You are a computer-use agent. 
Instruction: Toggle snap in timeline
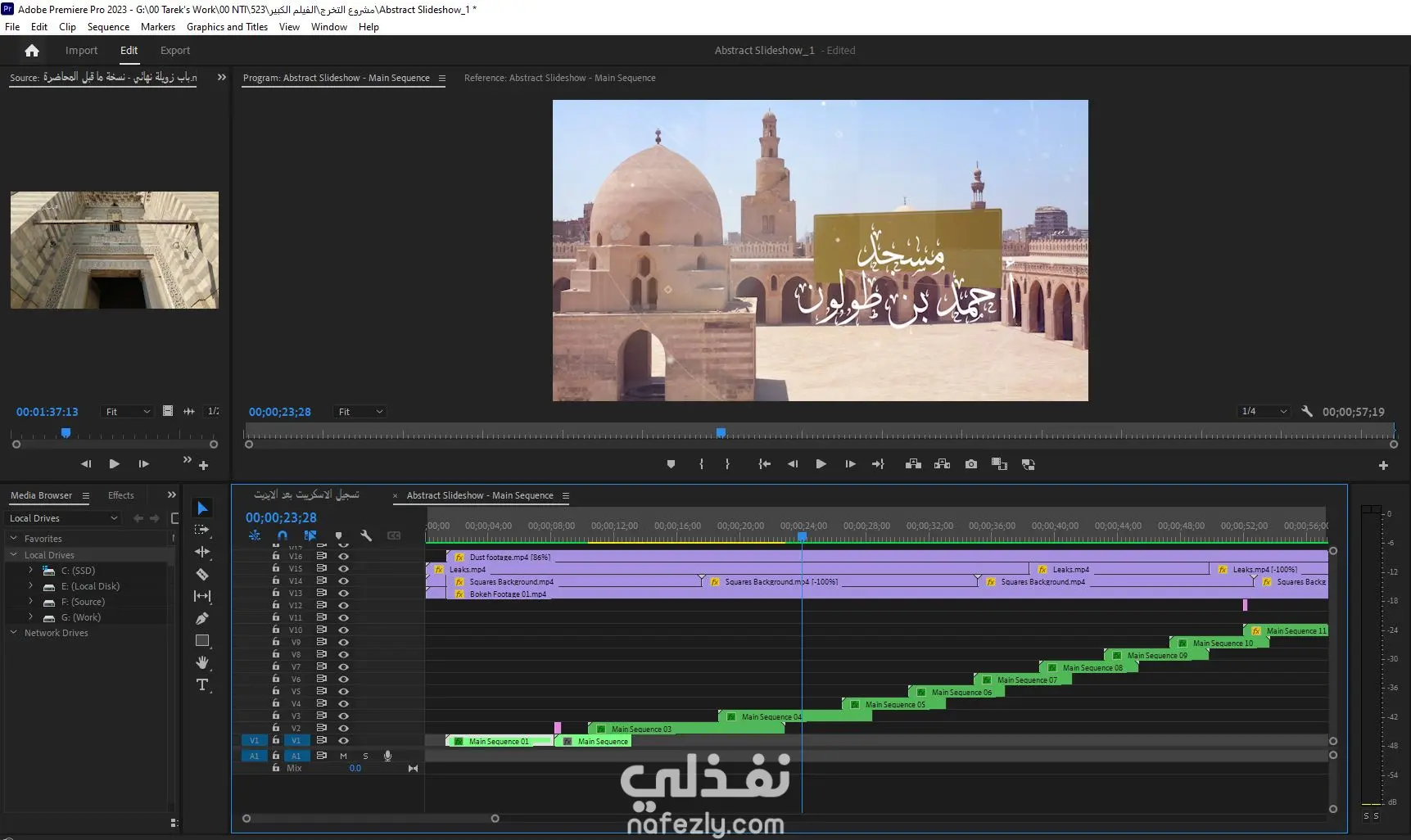283,535
